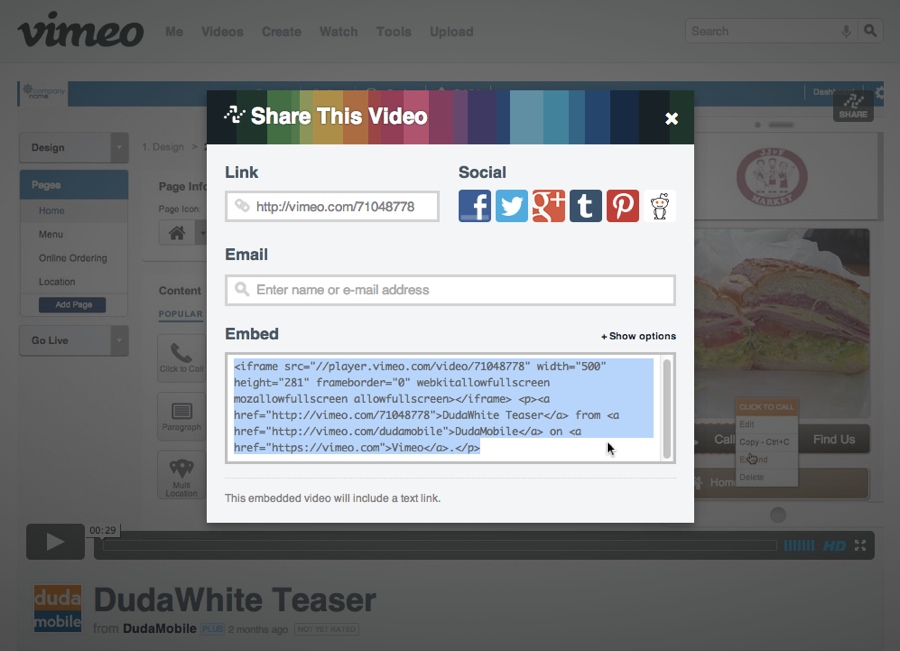
Task: Click the search magnifier icon
Action: pos(870,31)
